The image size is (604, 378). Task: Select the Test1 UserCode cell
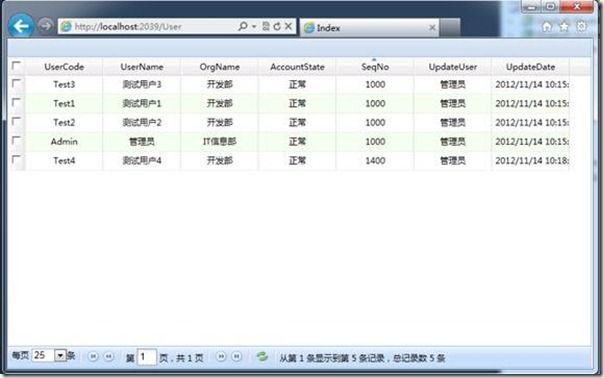(x=64, y=103)
